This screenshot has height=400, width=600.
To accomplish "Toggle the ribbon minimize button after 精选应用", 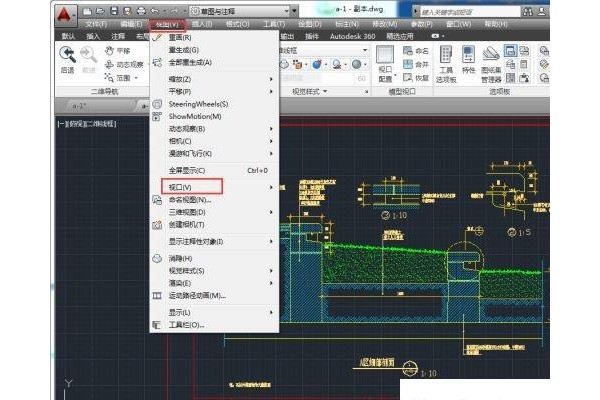I will coord(435,36).
